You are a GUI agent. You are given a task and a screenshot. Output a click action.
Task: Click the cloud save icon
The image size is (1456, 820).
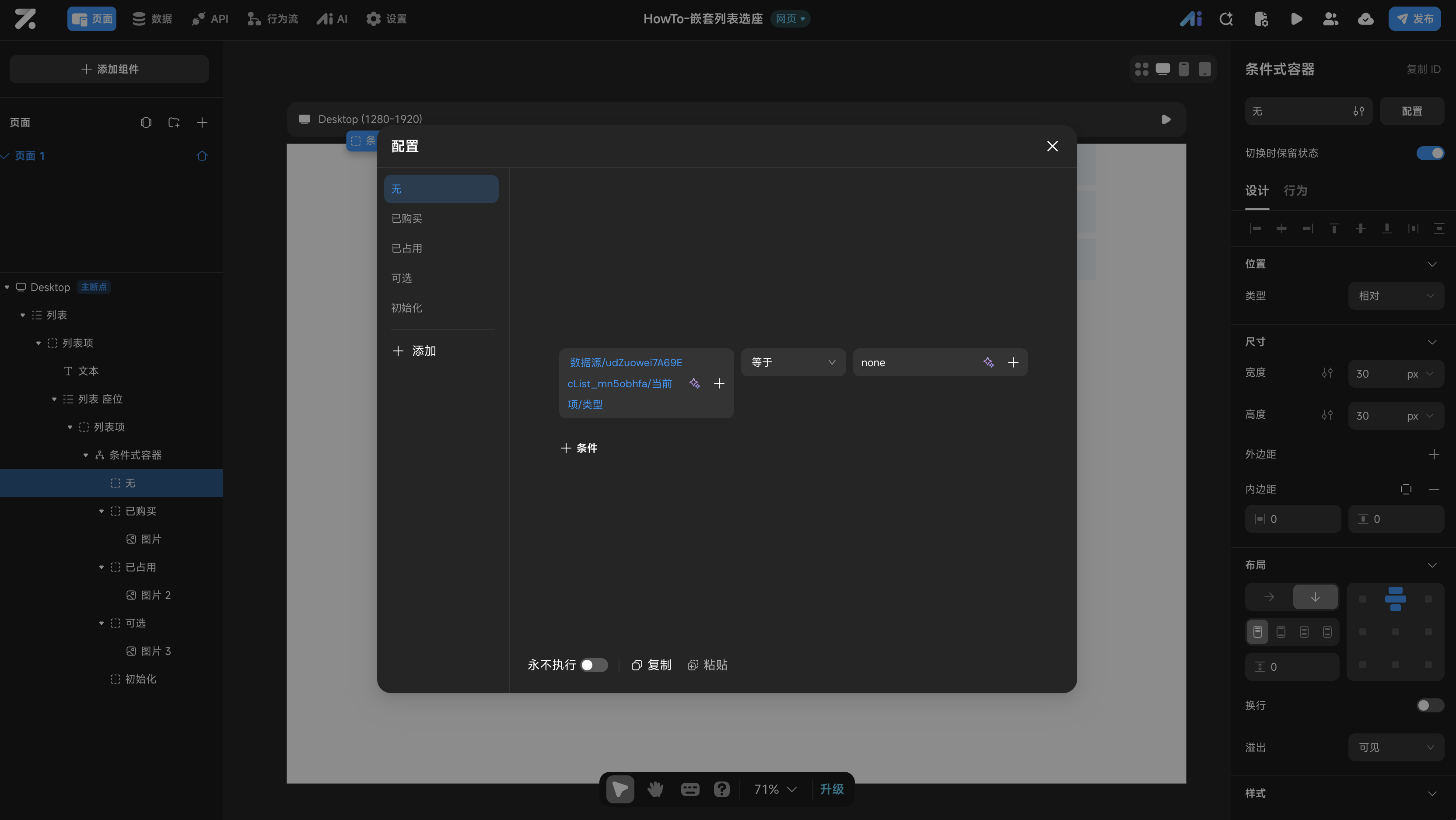coord(1365,19)
